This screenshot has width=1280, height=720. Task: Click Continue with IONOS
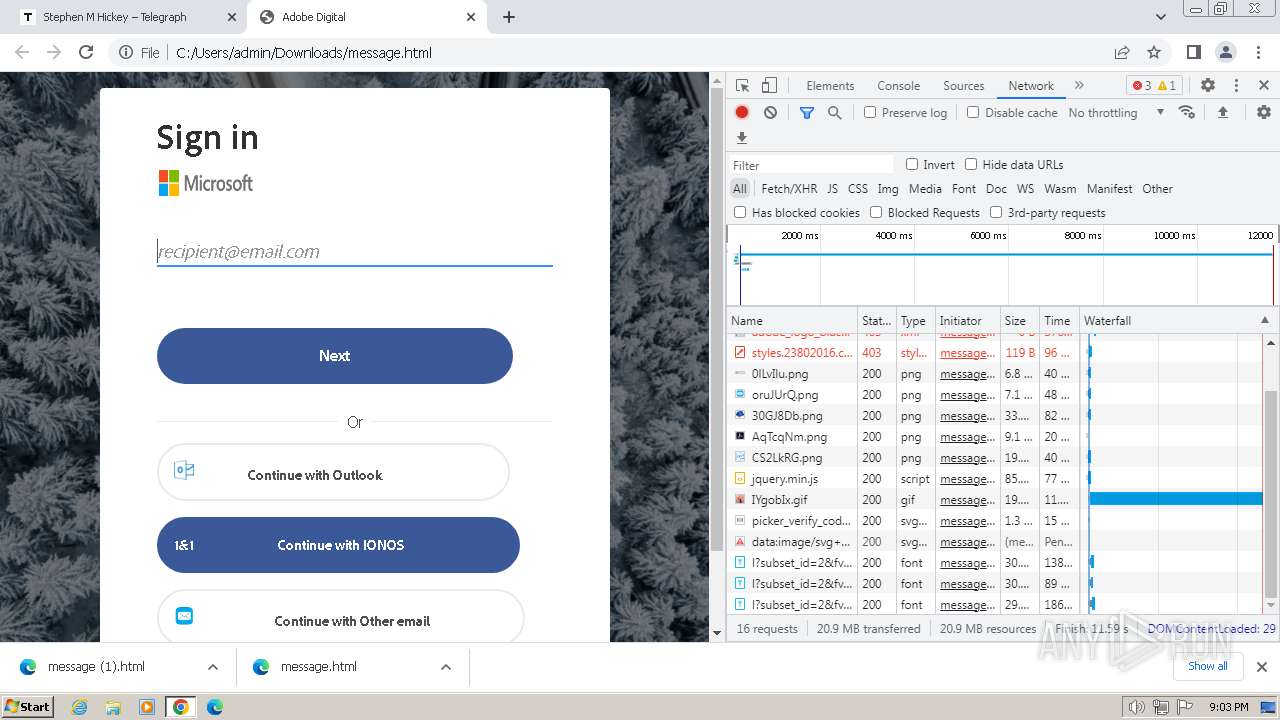[338, 545]
